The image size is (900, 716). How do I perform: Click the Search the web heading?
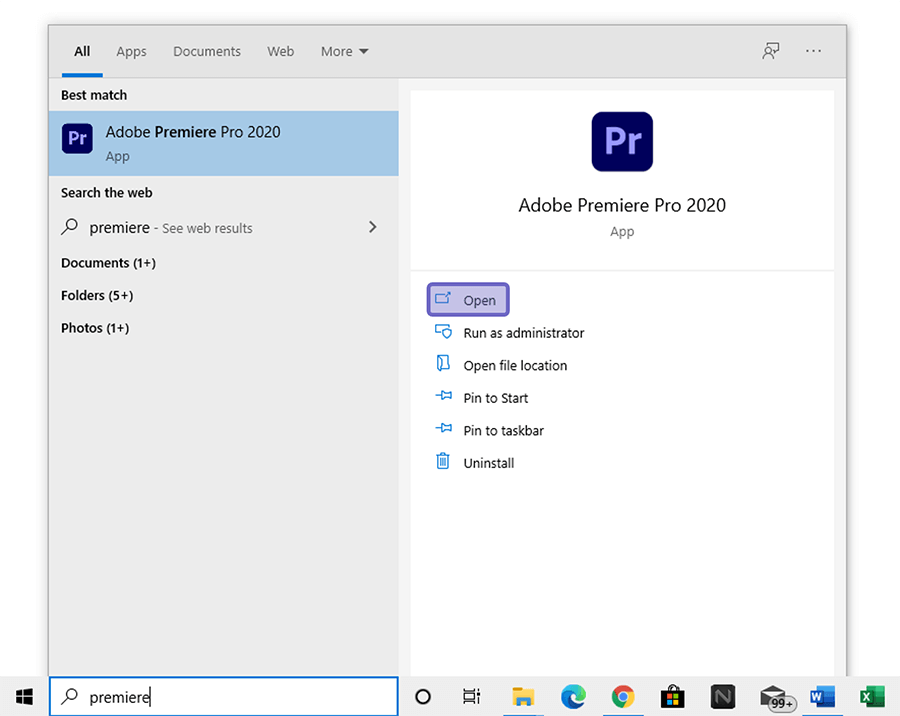(107, 193)
